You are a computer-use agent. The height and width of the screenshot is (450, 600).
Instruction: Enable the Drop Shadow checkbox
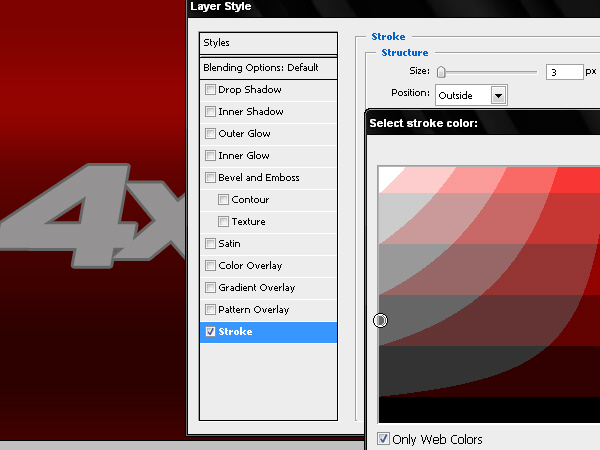coord(210,90)
